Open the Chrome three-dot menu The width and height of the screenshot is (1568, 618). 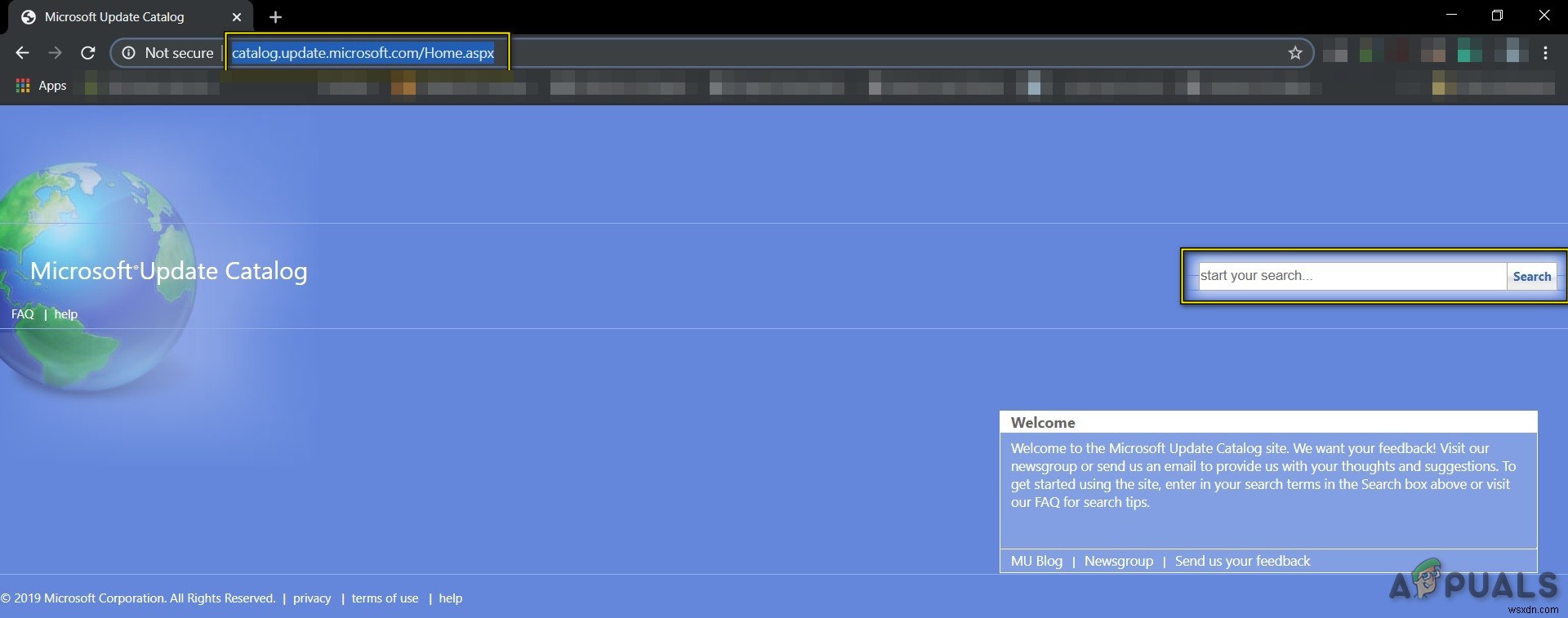pos(1545,53)
